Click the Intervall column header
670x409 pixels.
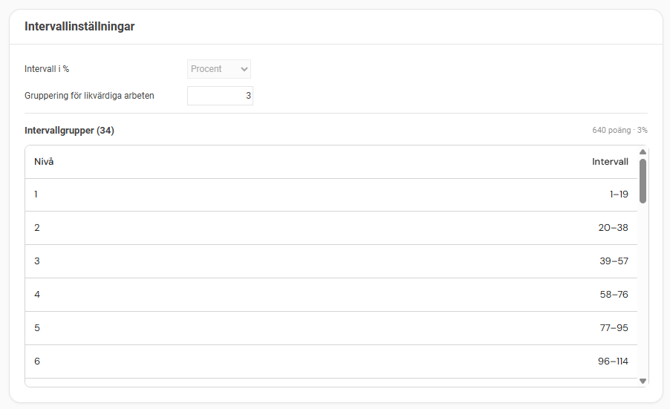(610, 162)
